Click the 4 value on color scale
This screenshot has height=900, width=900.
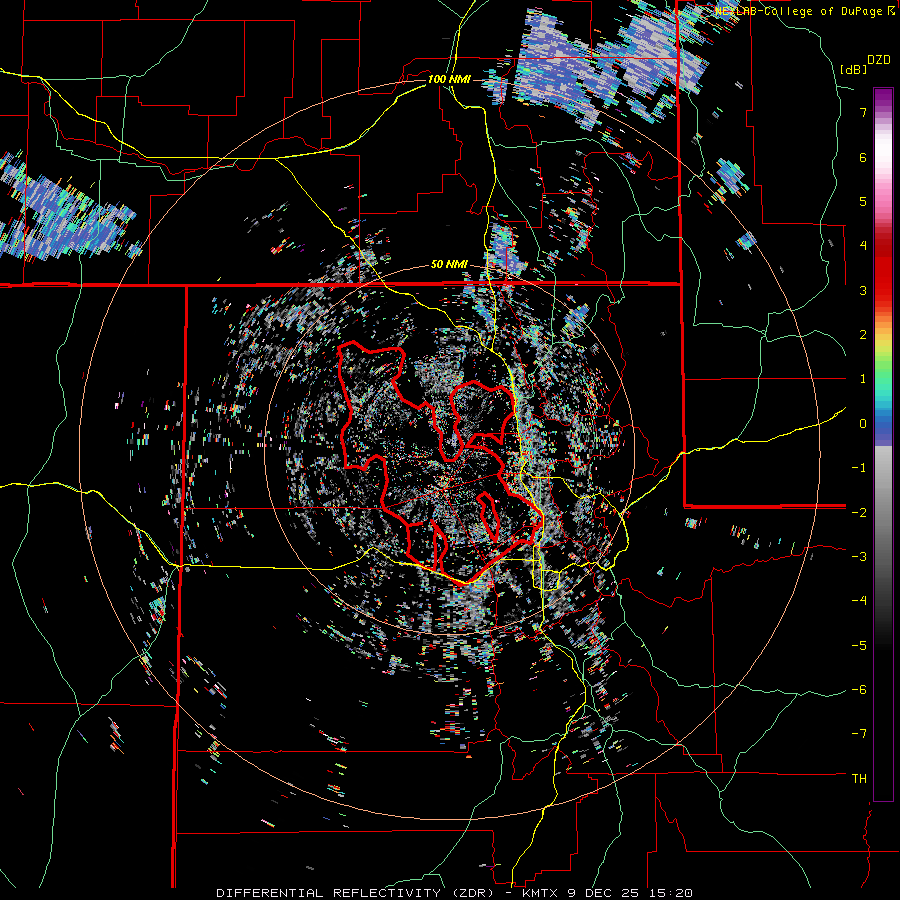[x=863, y=246]
